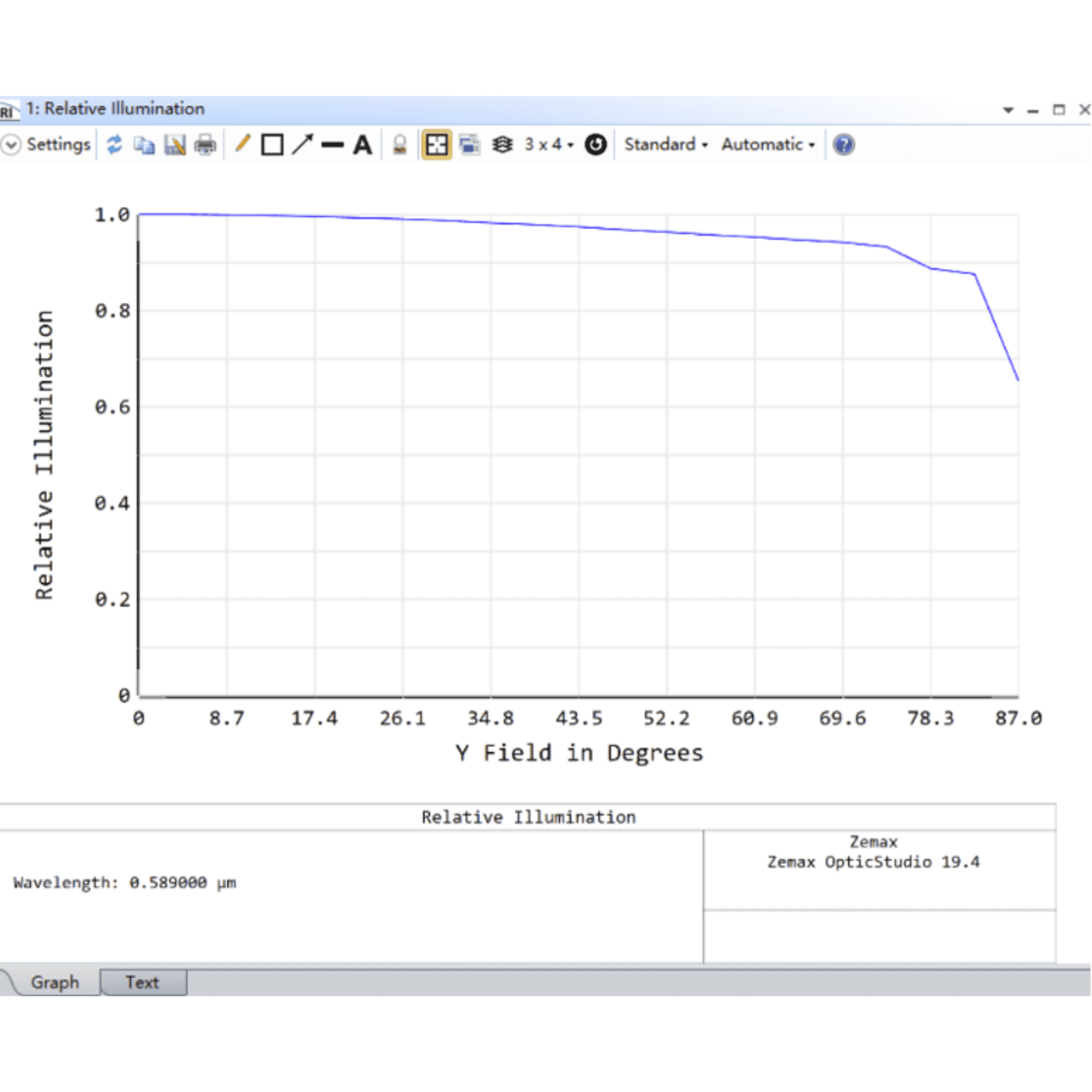Screen dimensions: 1092x1092
Task: Open the blue help icon
Action: pyautogui.click(x=844, y=145)
